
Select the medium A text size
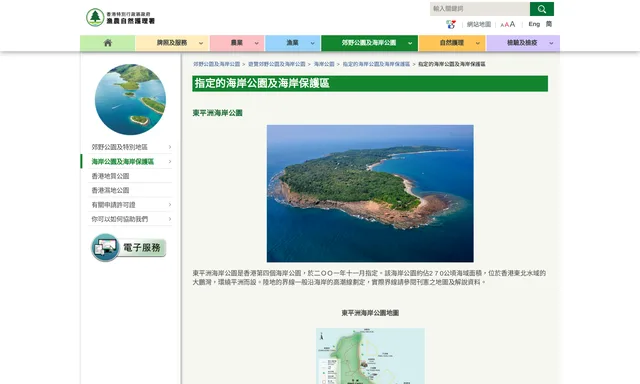pos(507,25)
